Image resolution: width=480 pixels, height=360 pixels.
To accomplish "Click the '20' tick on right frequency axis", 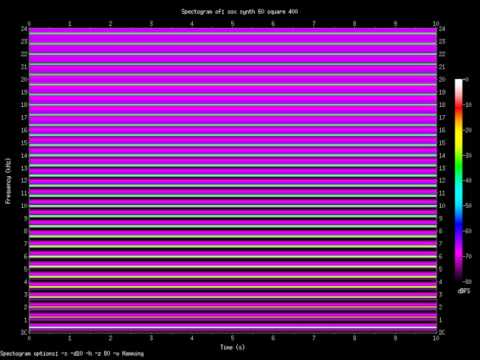I will [x=442, y=79].
